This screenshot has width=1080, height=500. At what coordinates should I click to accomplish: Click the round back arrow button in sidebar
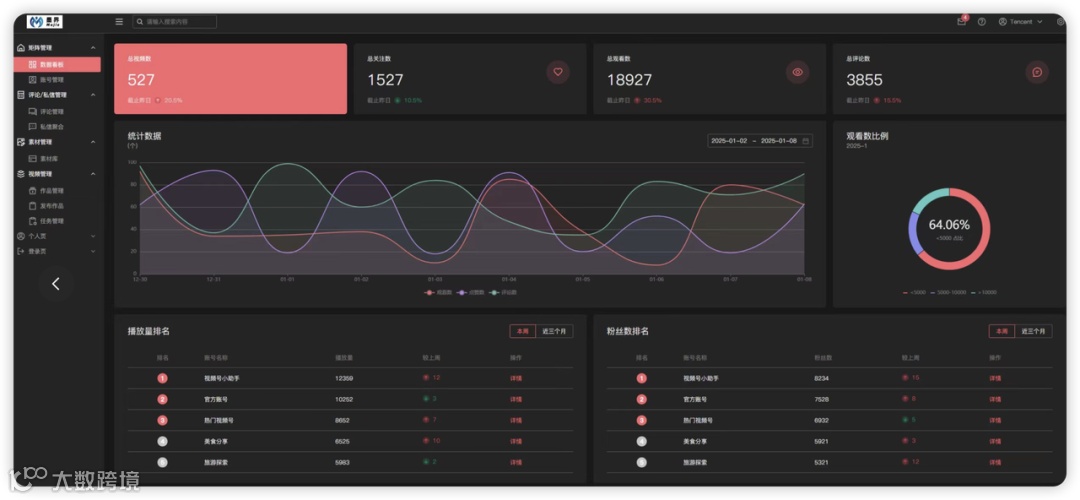[56, 284]
